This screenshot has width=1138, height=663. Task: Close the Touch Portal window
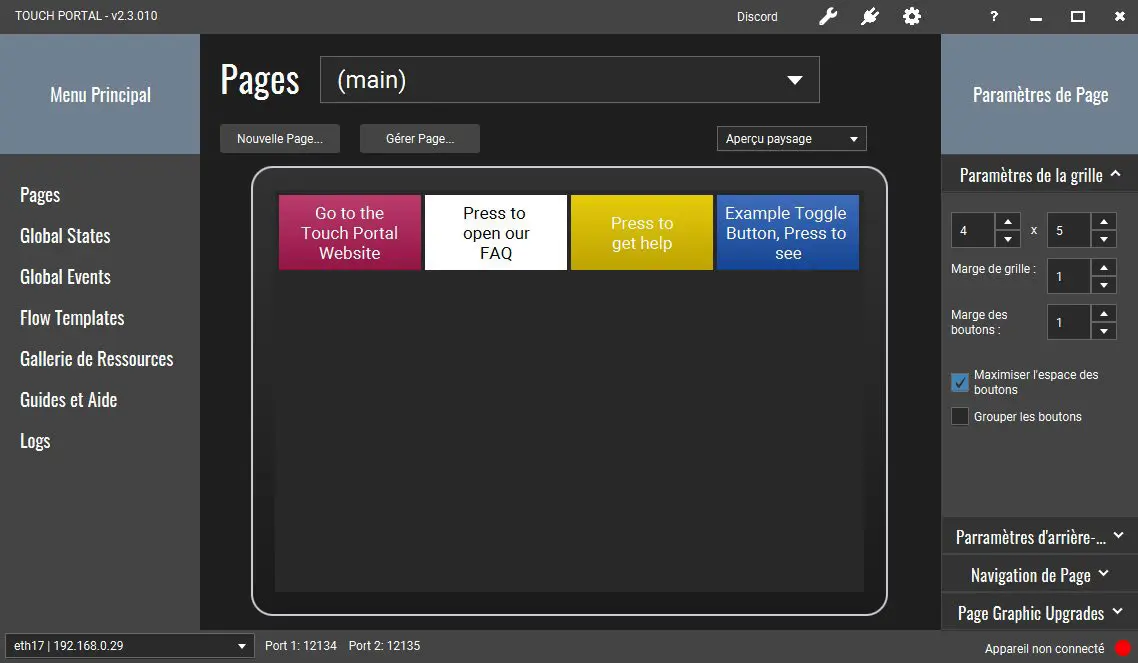(1120, 16)
